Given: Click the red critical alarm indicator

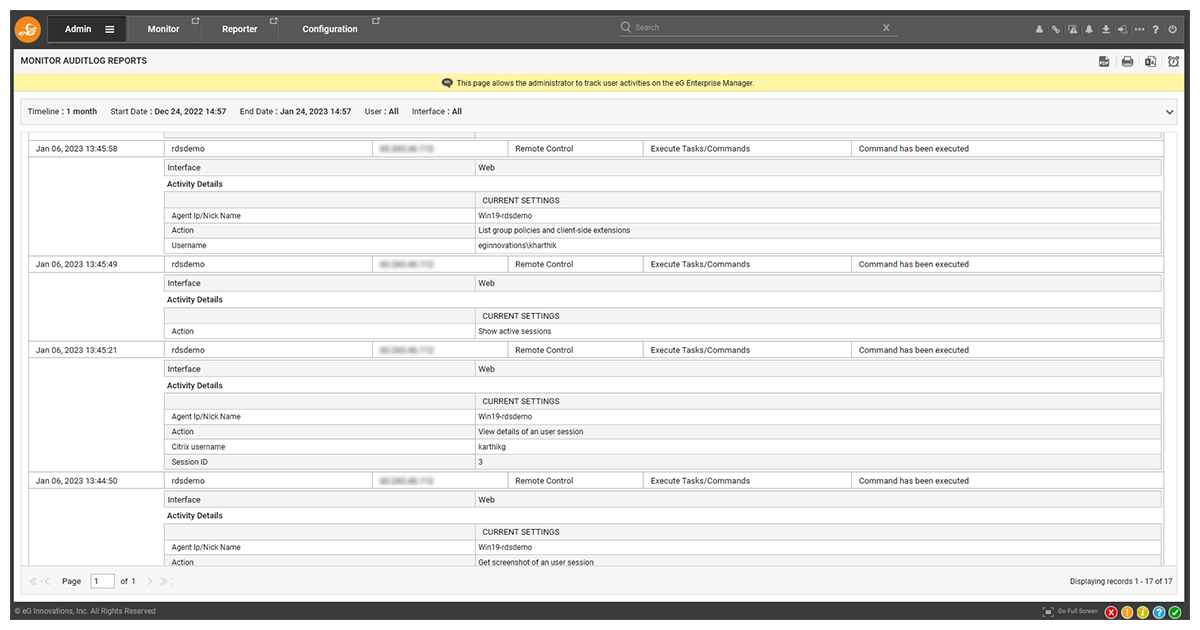Looking at the screenshot, I should [1111, 612].
